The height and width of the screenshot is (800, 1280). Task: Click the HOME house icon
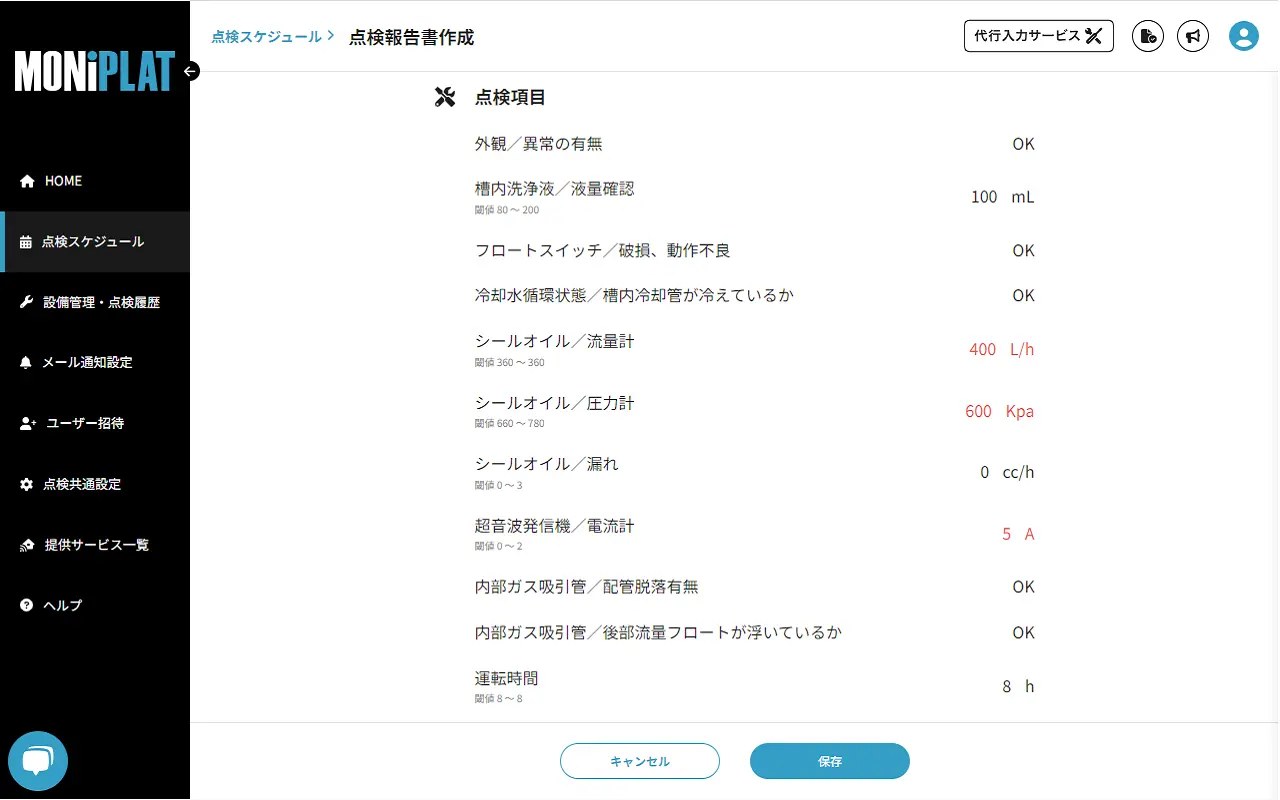[28, 180]
